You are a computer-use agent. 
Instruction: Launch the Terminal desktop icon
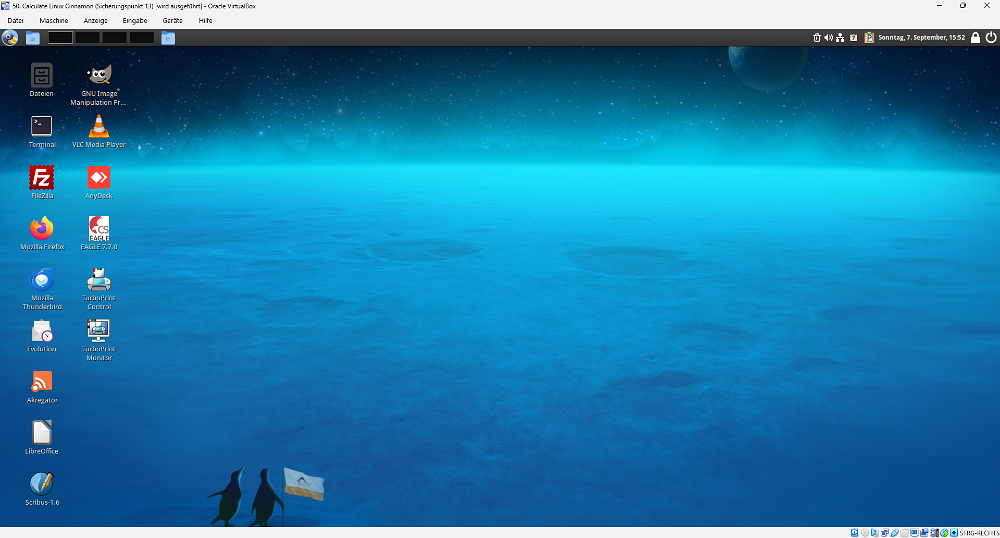pos(42,127)
